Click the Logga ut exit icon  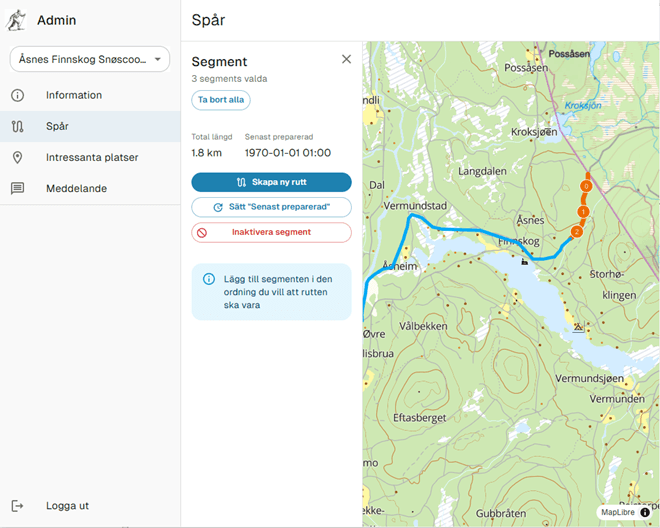point(17,506)
